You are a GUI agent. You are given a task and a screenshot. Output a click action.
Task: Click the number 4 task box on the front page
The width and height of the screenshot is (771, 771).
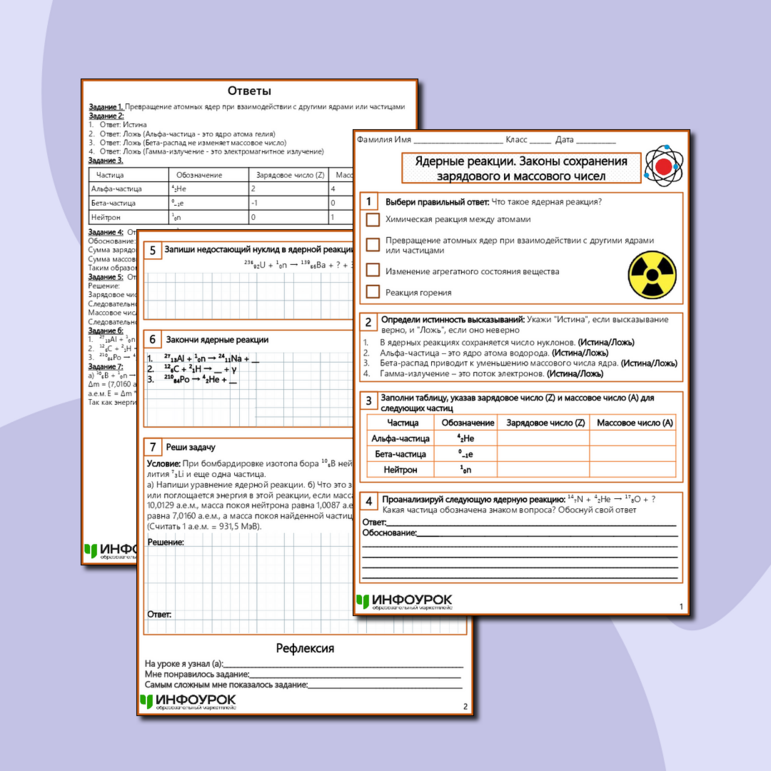pos(369,500)
